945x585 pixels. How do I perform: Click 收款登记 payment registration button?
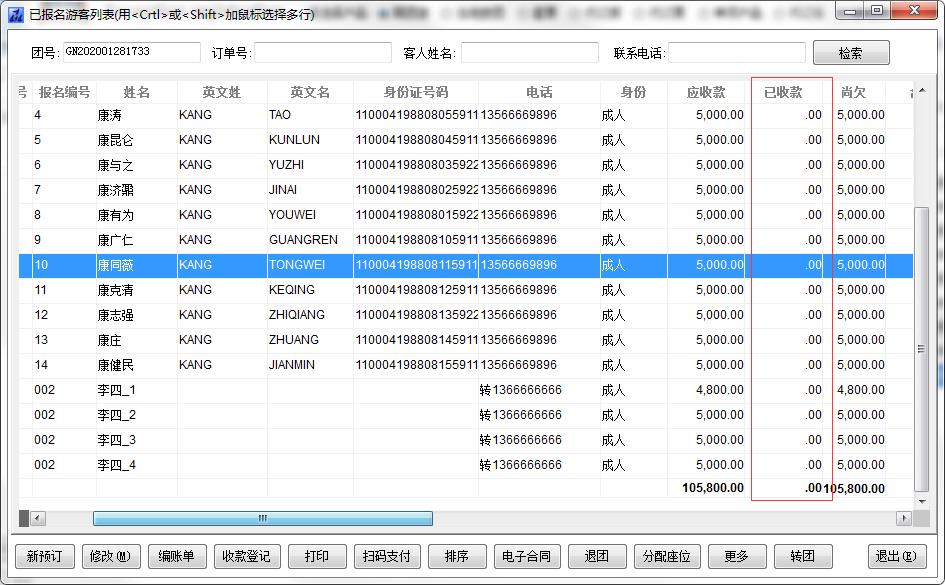coord(246,556)
